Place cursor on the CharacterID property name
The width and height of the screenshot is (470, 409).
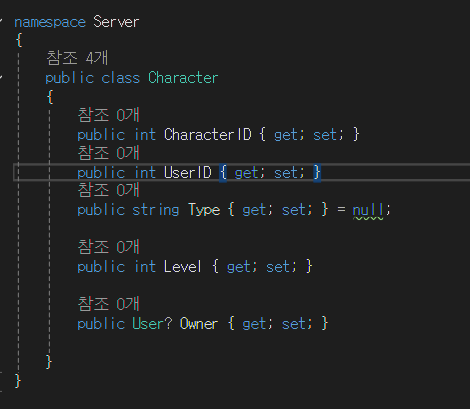coord(207,134)
